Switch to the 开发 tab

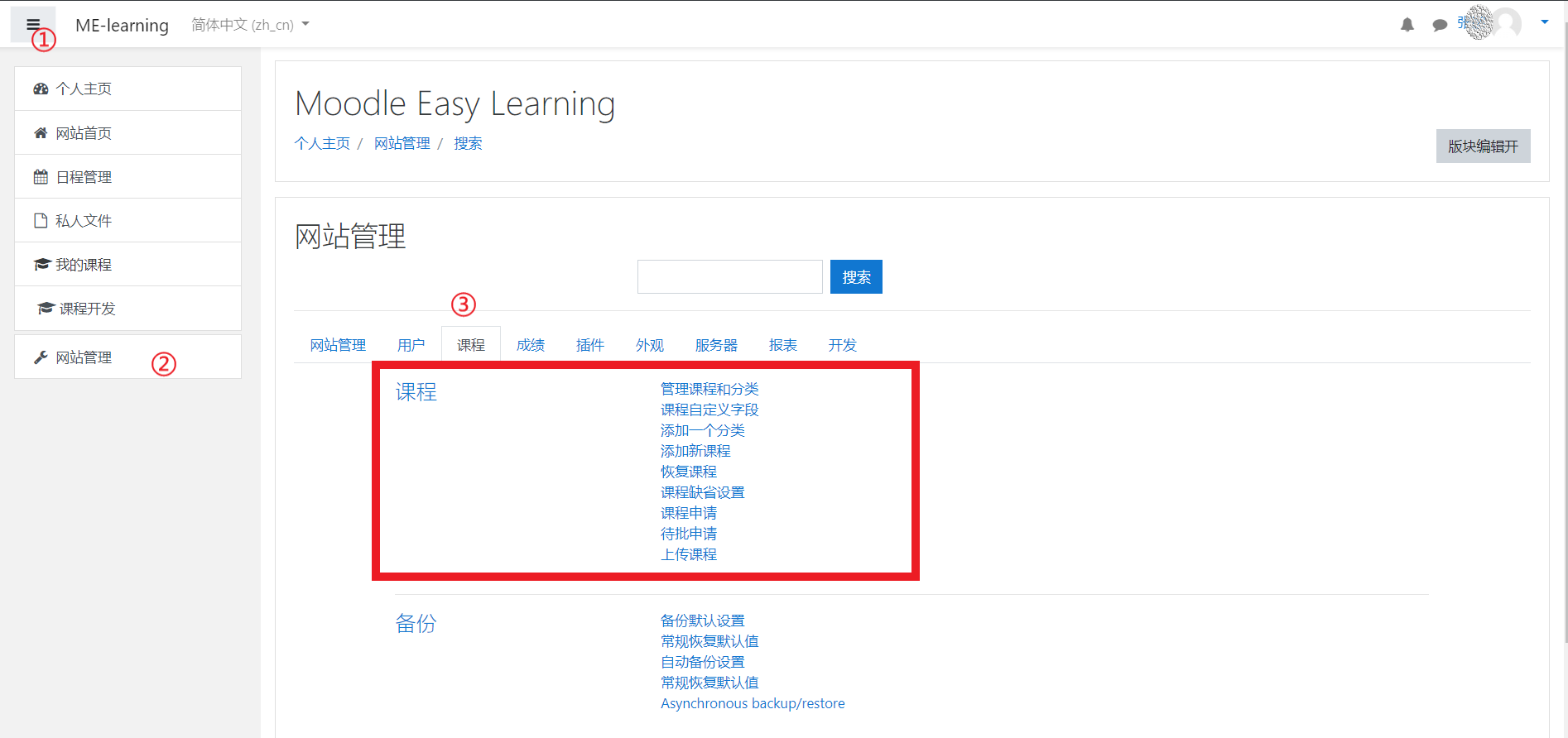tap(843, 345)
